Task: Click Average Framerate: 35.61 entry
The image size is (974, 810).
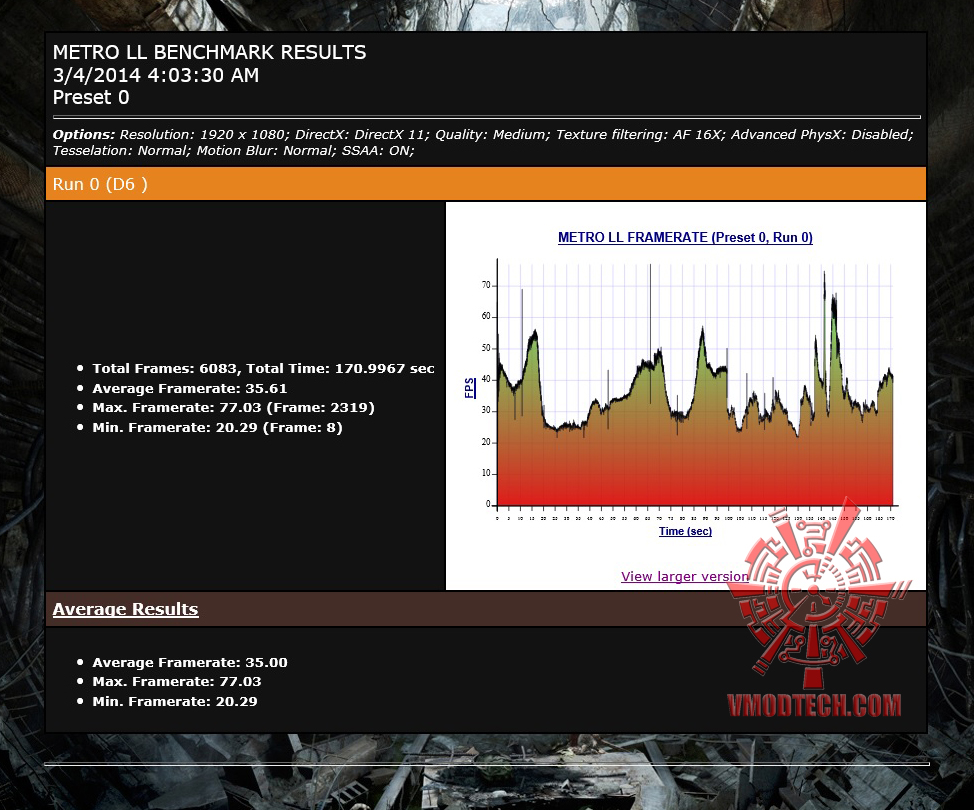Action: 189,389
